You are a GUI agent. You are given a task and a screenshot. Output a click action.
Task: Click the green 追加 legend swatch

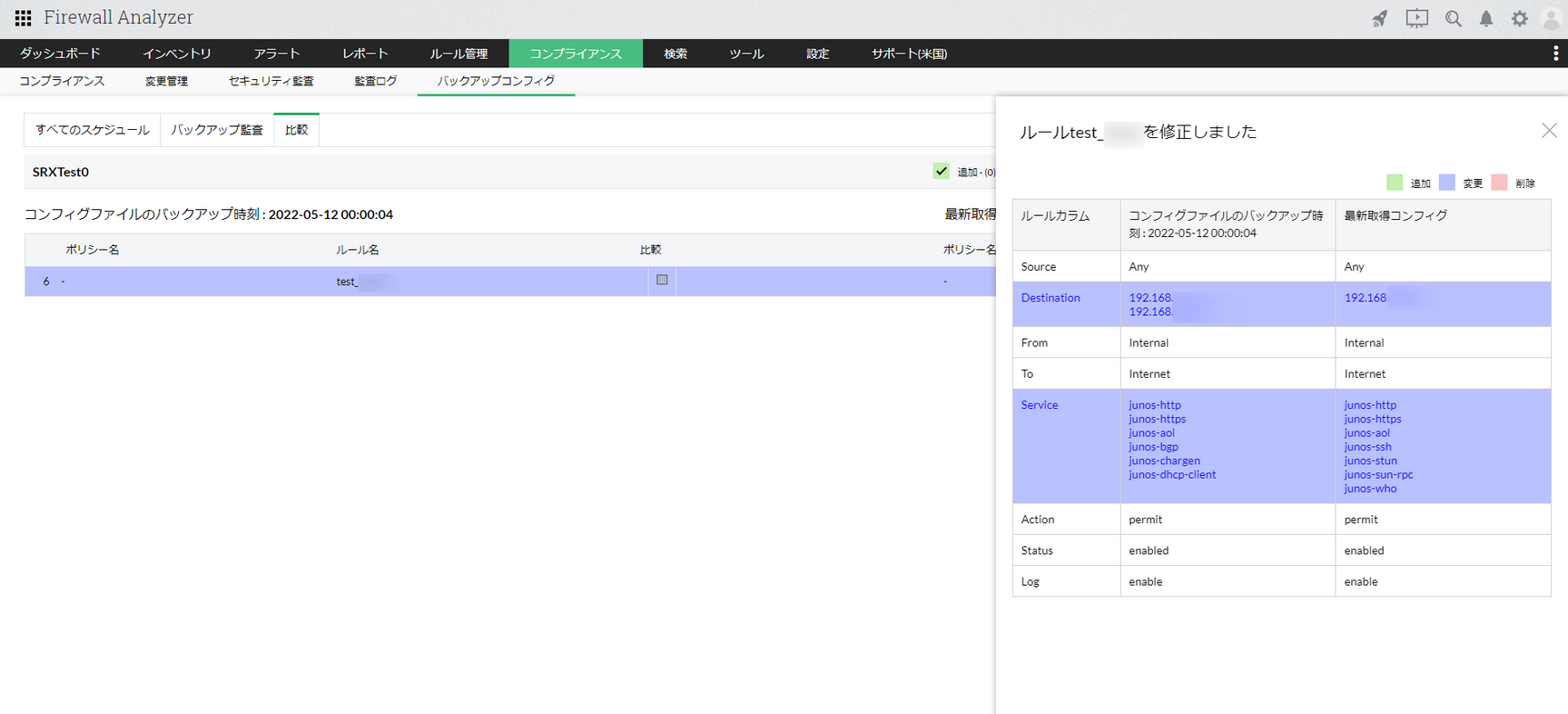1395,183
